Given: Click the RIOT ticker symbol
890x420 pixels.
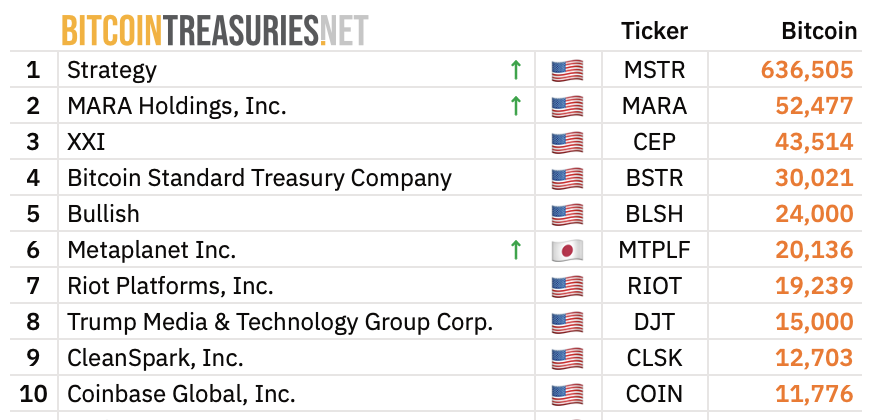Looking at the screenshot, I should 654,286.
